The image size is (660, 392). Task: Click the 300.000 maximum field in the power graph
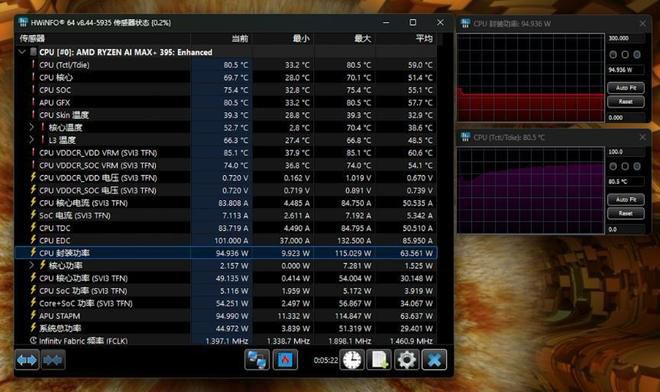(x=626, y=38)
